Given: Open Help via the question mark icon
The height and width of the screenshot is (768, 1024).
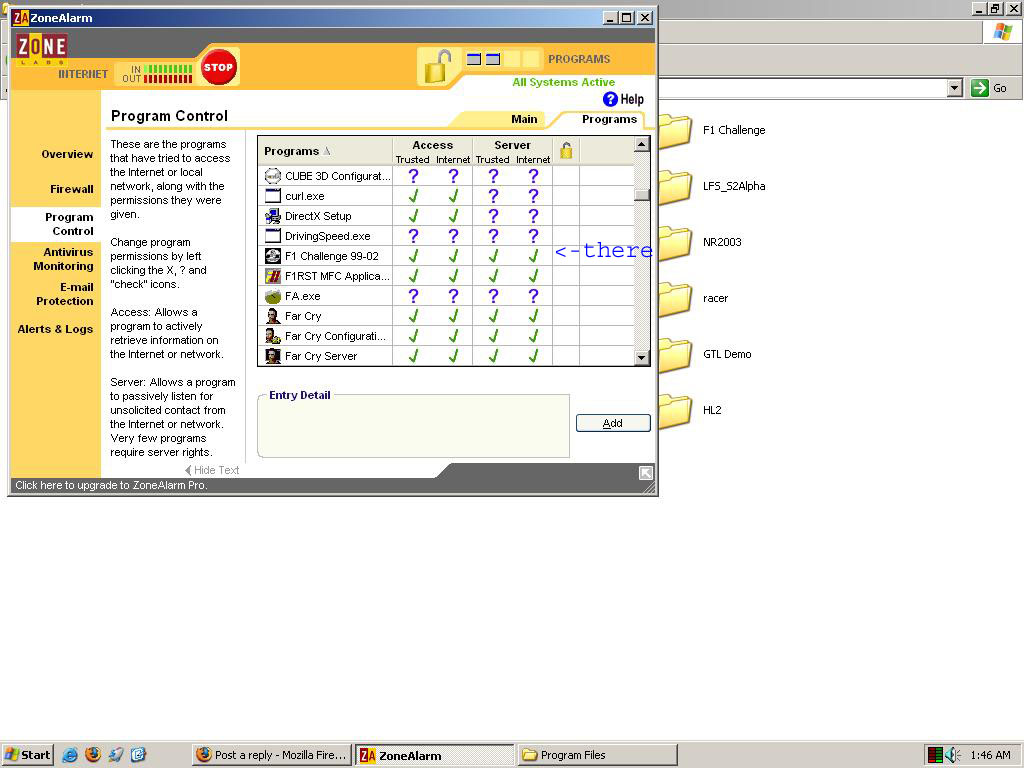Looking at the screenshot, I should point(611,99).
